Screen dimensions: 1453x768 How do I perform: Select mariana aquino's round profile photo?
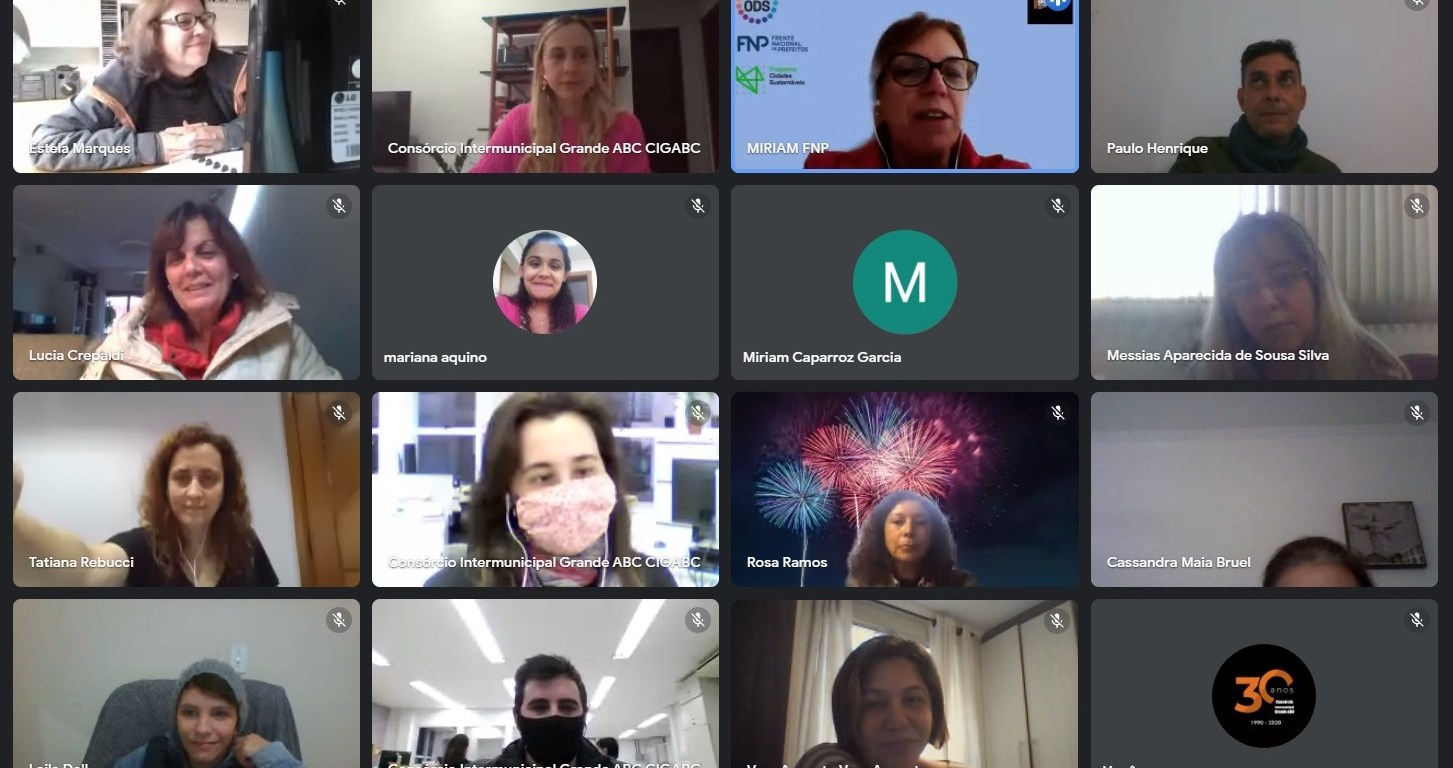(x=545, y=282)
